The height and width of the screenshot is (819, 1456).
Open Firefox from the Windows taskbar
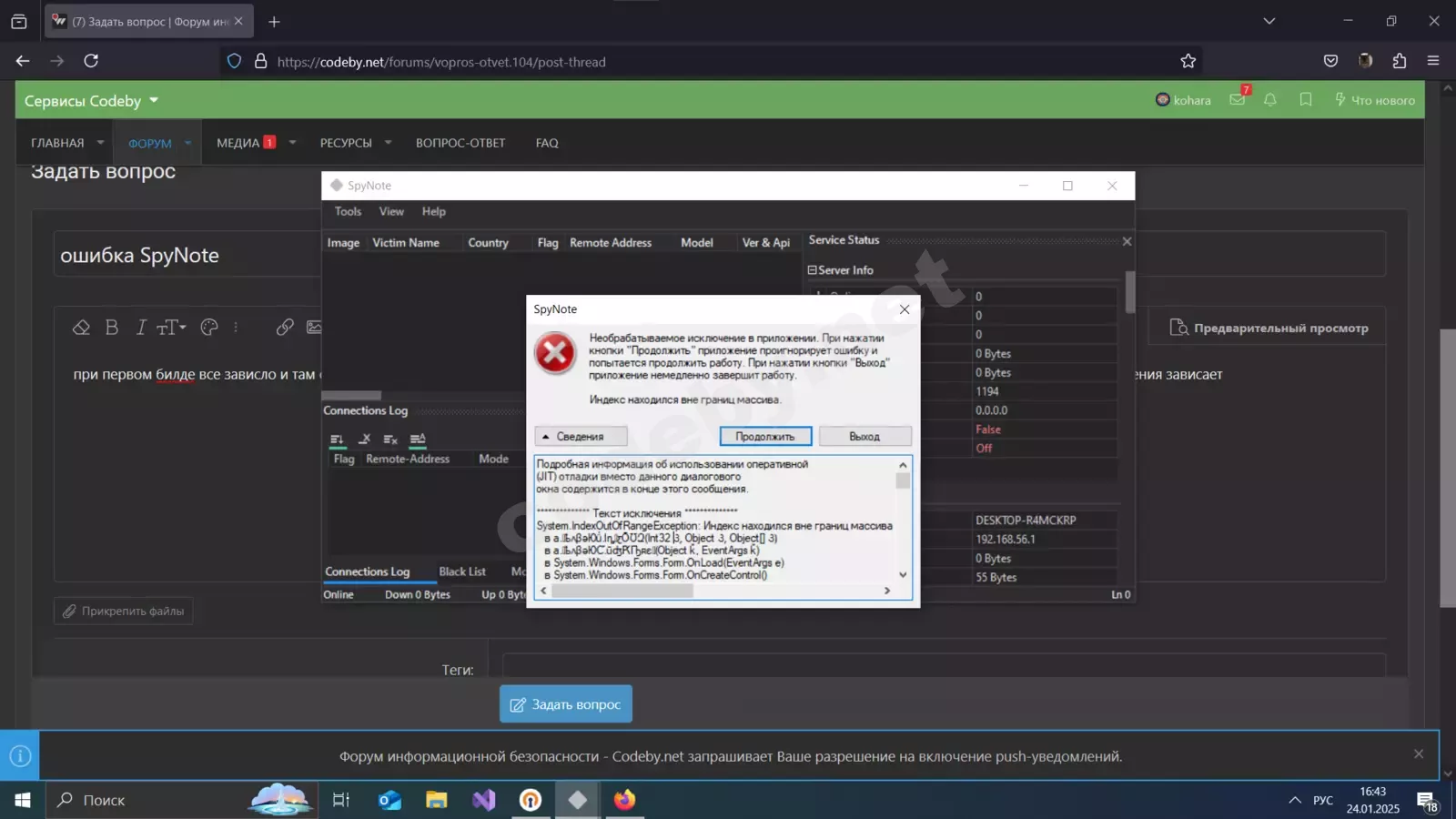[x=624, y=800]
